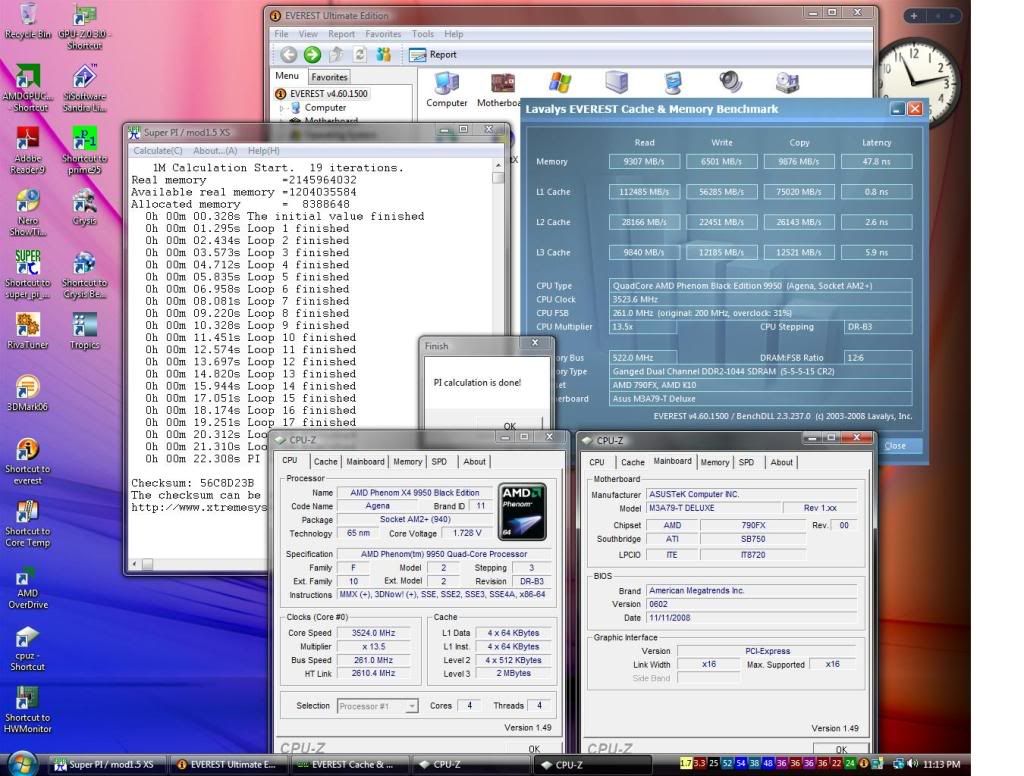Click the Core Speed value 3524.0 MHz in CPU-Z
Viewport: 1024px width, 776px height.
(x=374, y=633)
